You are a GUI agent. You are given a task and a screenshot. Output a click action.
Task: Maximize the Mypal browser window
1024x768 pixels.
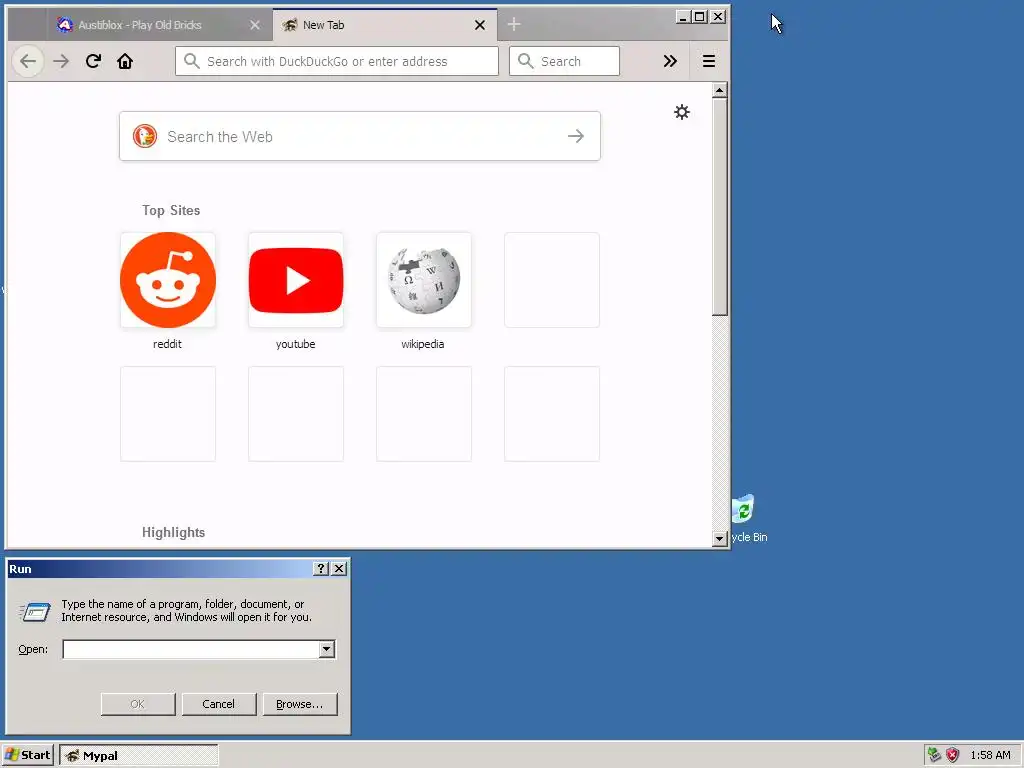(699, 17)
